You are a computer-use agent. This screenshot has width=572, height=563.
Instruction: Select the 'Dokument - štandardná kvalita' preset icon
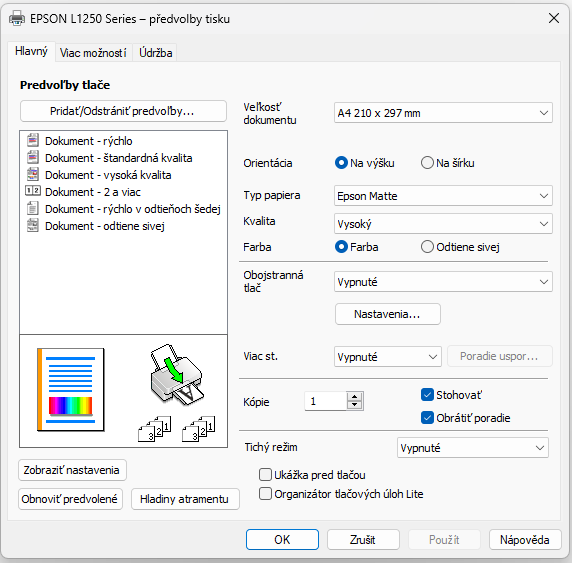(x=33, y=157)
